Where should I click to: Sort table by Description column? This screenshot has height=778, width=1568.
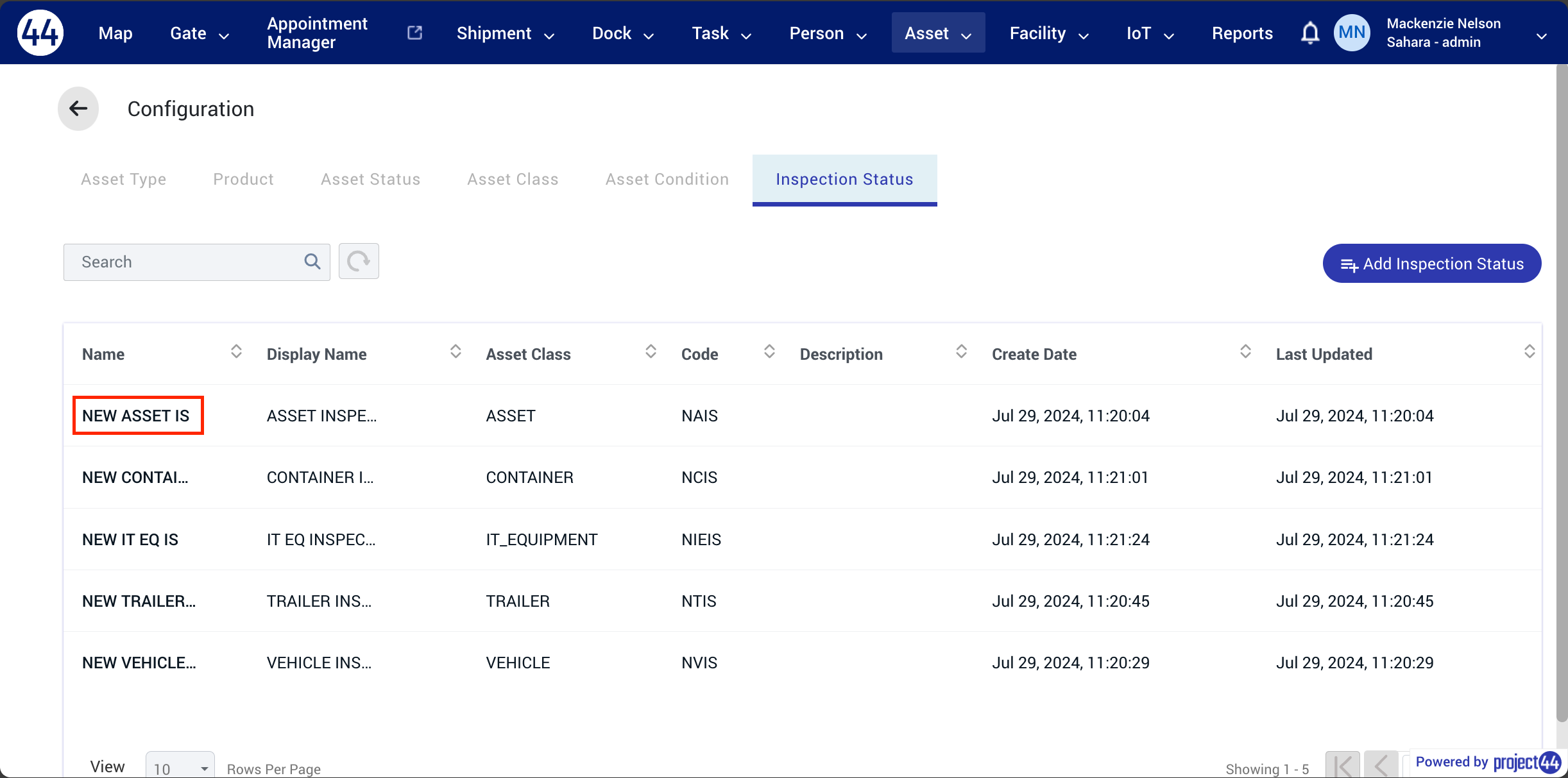(x=961, y=351)
